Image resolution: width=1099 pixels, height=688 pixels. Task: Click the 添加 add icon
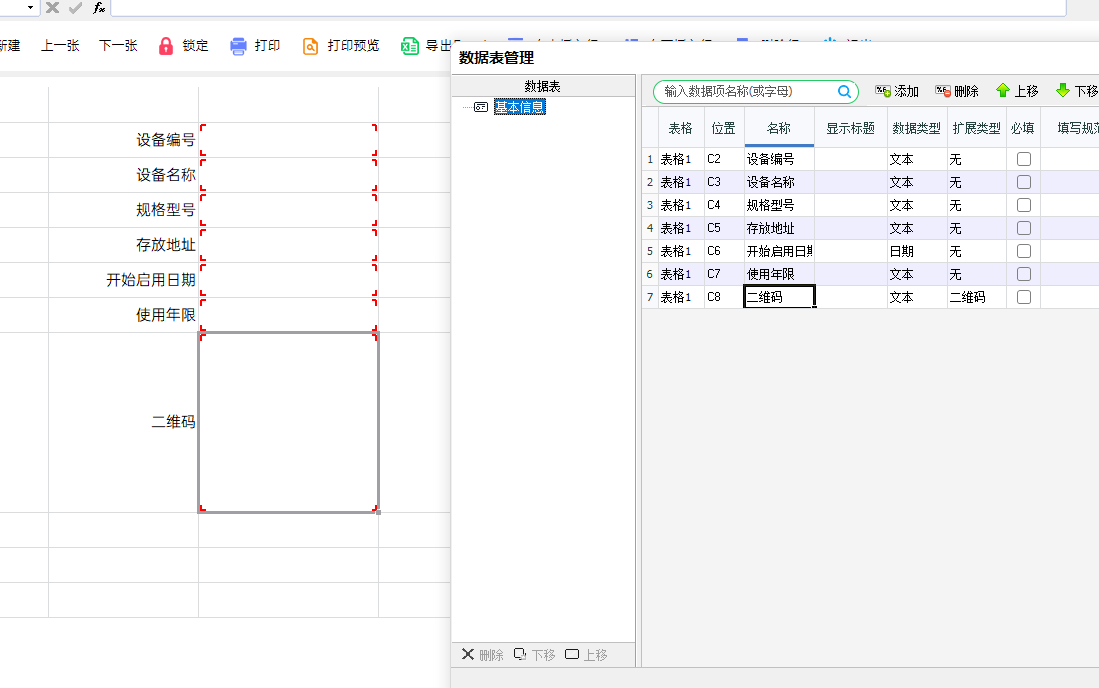pyautogui.click(x=882, y=91)
